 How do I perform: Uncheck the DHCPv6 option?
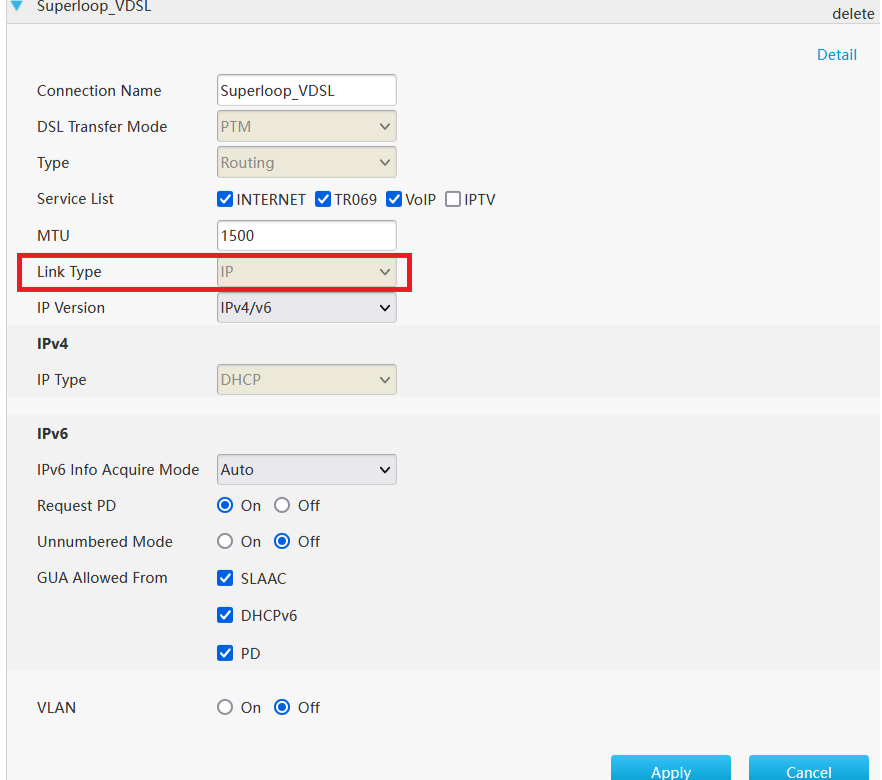click(x=225, y=615)
